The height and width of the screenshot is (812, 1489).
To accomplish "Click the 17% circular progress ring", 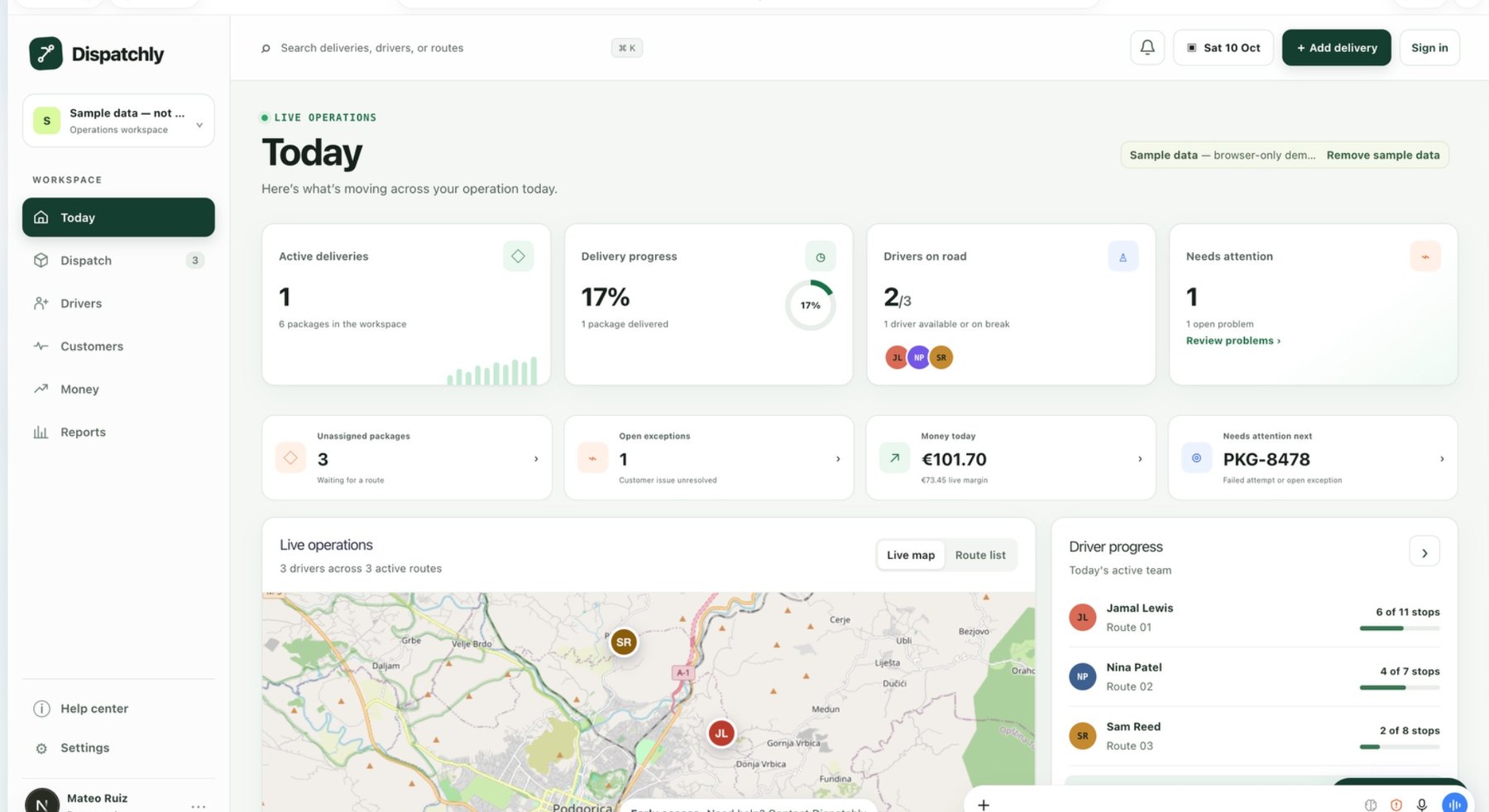I will [x=811, y=305].
